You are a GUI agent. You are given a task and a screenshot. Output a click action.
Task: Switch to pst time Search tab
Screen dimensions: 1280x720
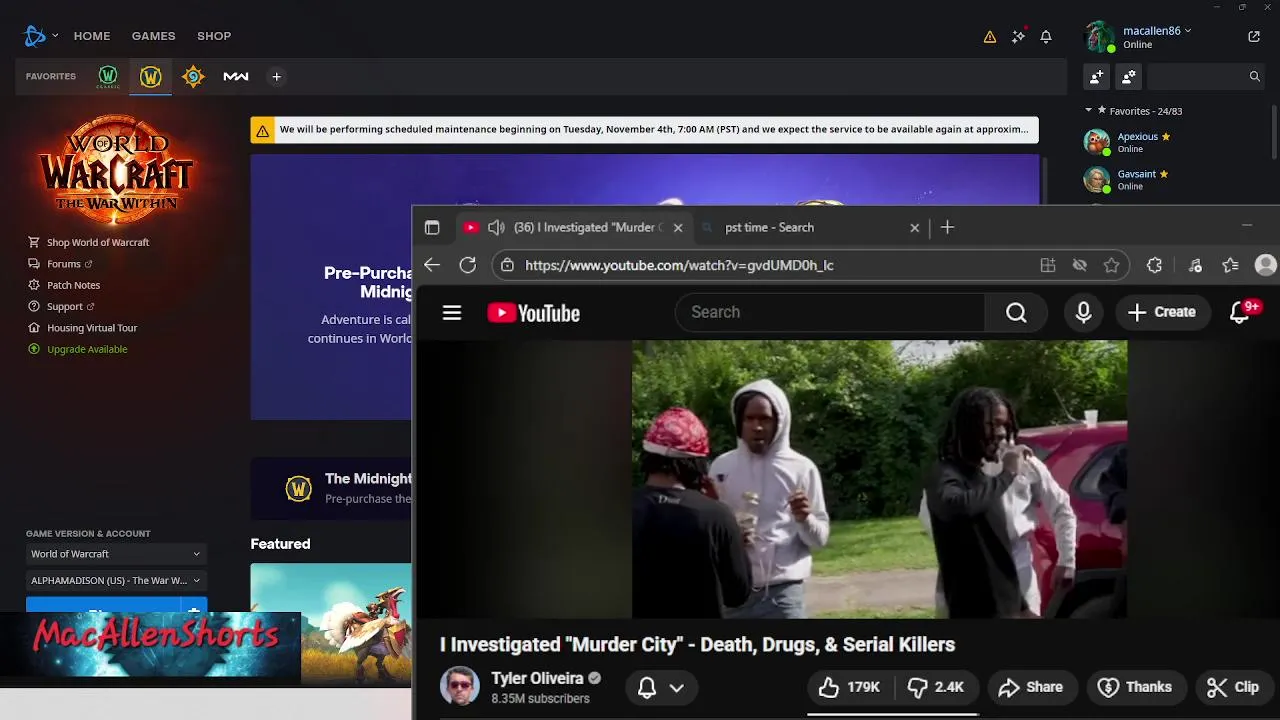(810, 228)
